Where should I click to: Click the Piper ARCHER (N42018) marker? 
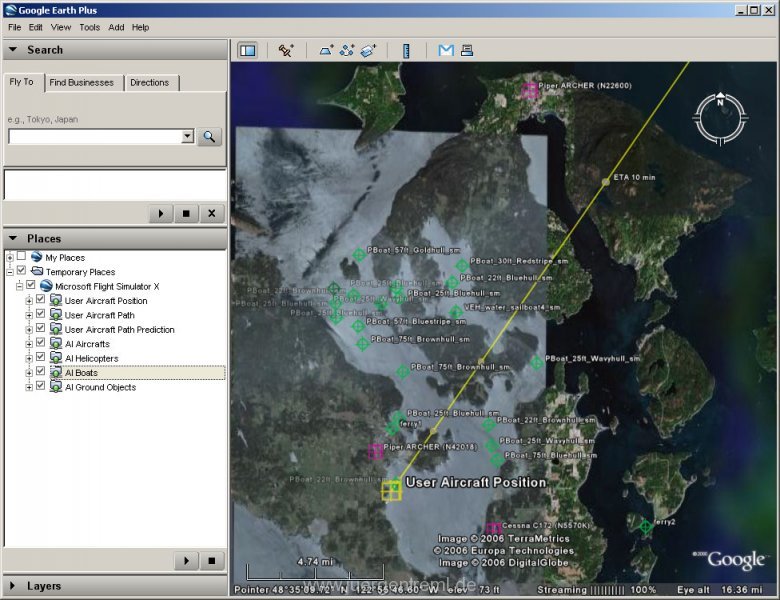[376, 451]
